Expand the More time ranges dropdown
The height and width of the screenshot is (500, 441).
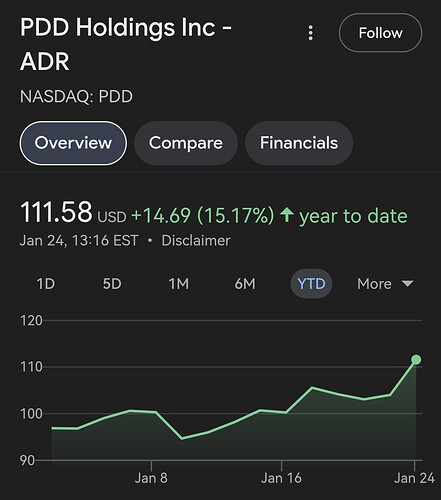(x=385, y=284)
